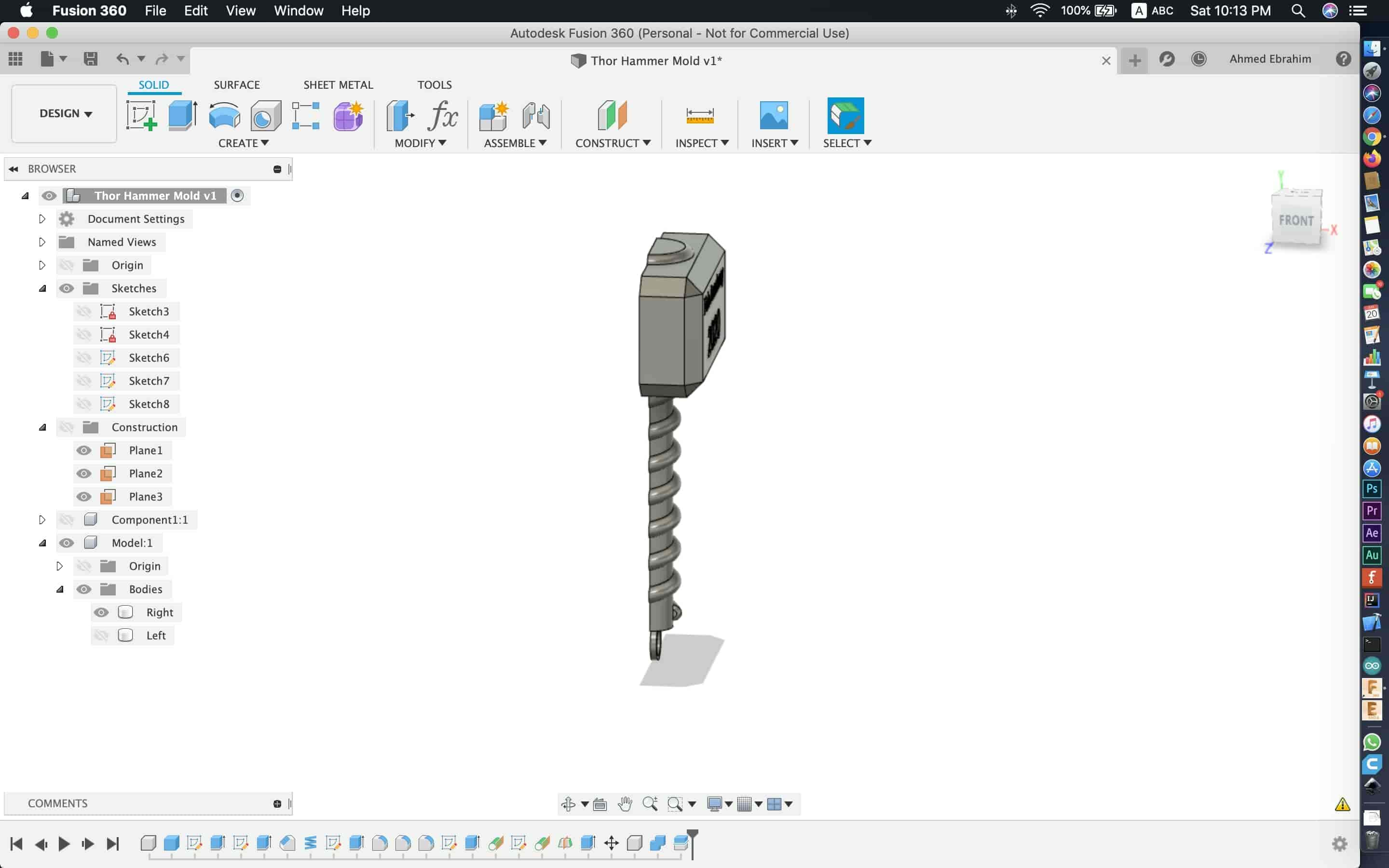
Task: Switch to the SHEET METAL tab
Action: click(338, 84)
